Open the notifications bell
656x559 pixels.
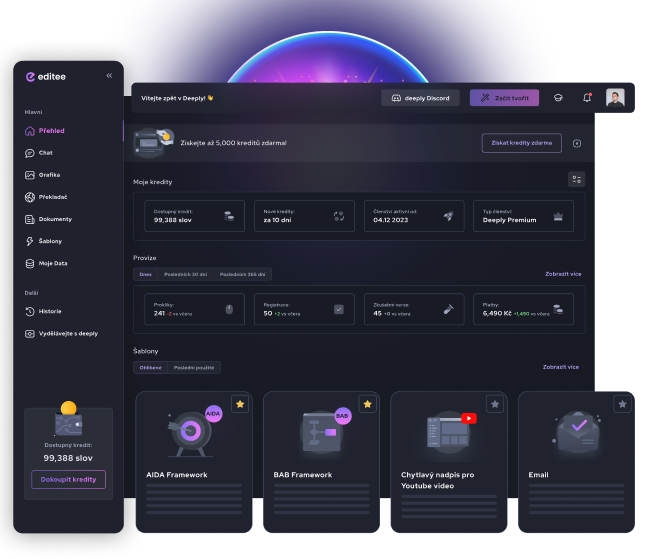(587, 98)
